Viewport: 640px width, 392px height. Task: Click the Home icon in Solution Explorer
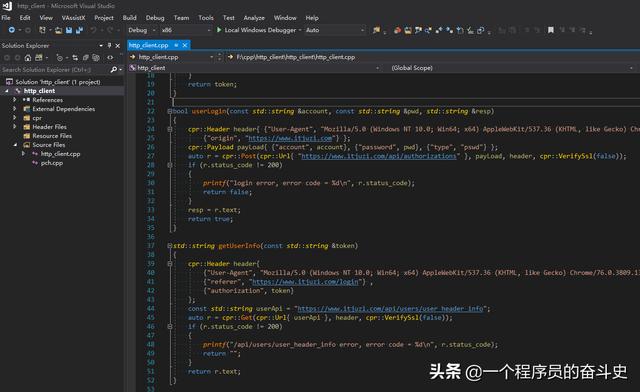point(28,58)
